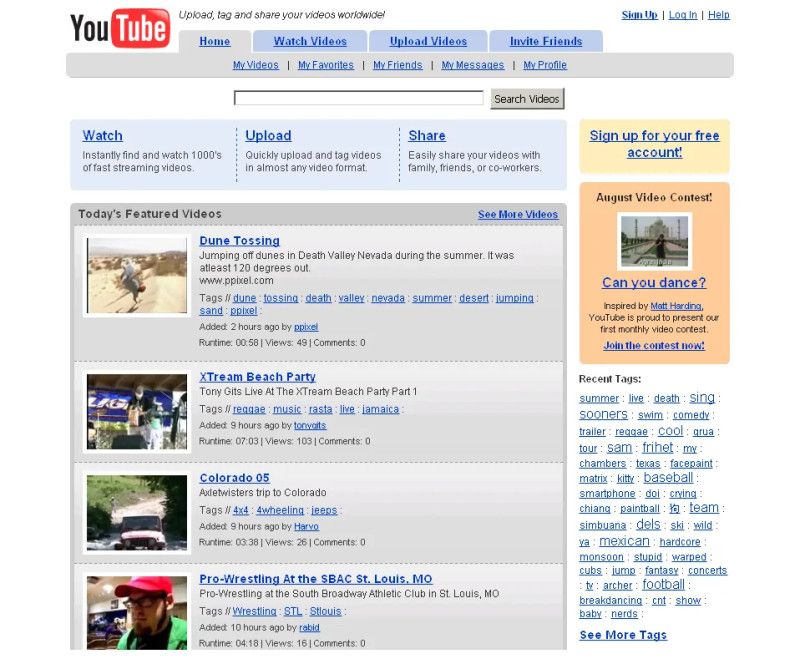Click the contest Taj Mahal thumbnail

click(x=655, y=241)
